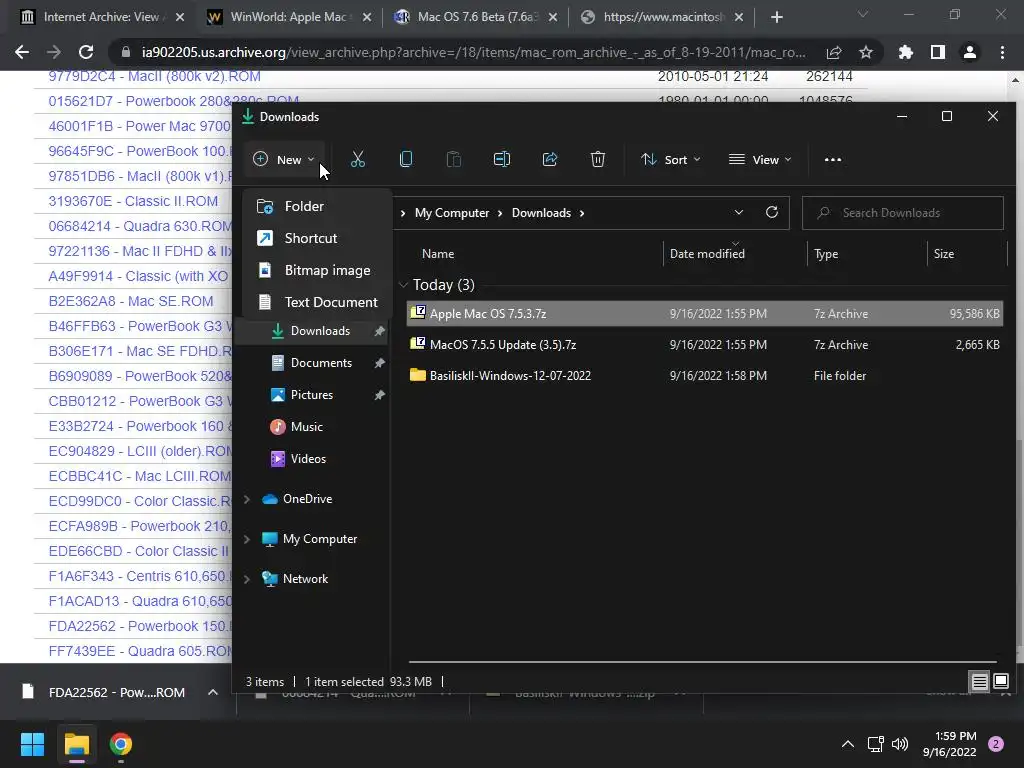
Task: Open the View dropdown
Action: coord(760,159)
